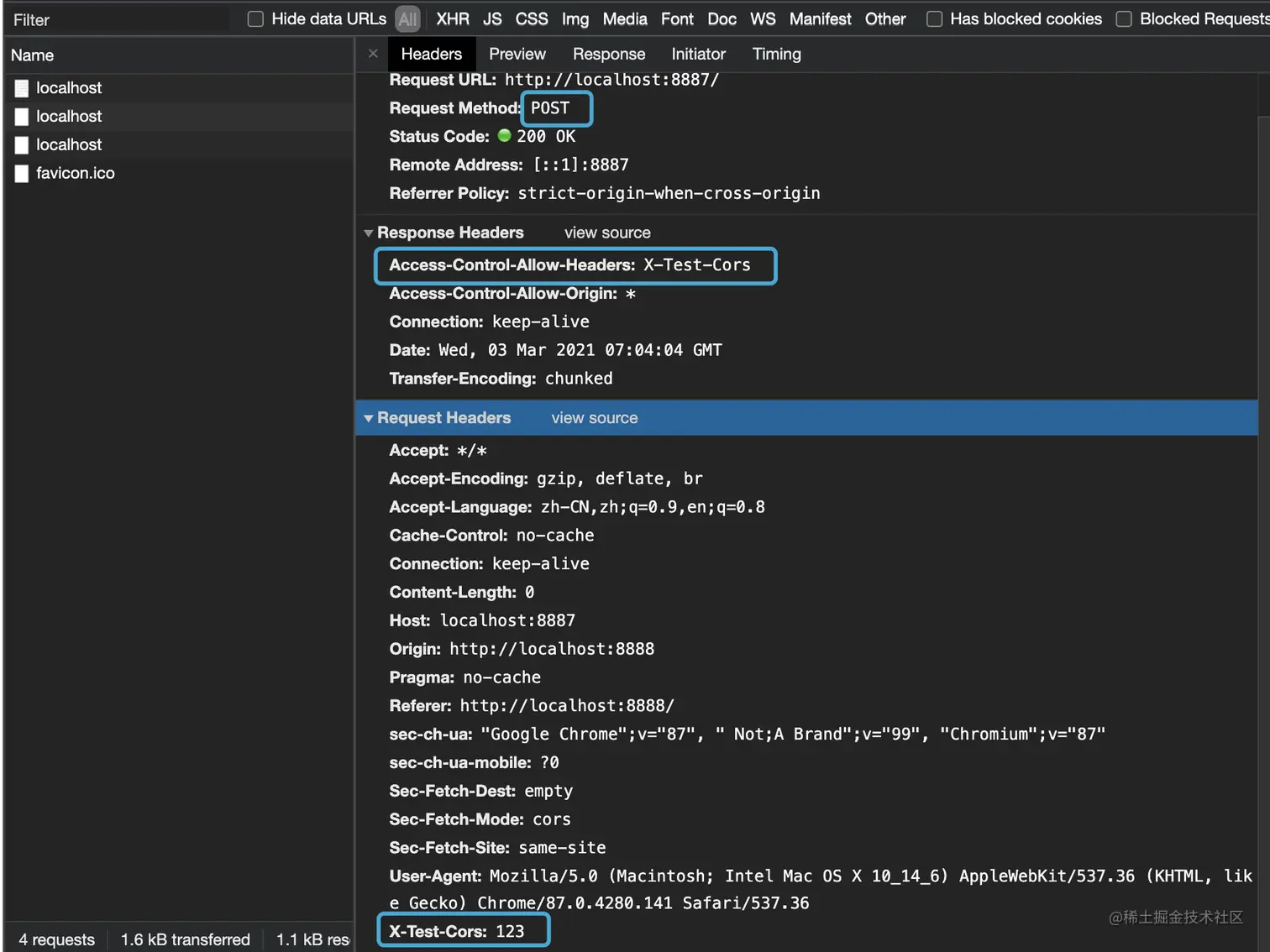This screenshot has width=1270, height=952.
Task: Enable the Has blocked cookies checkbox
Action: [934, 19]
